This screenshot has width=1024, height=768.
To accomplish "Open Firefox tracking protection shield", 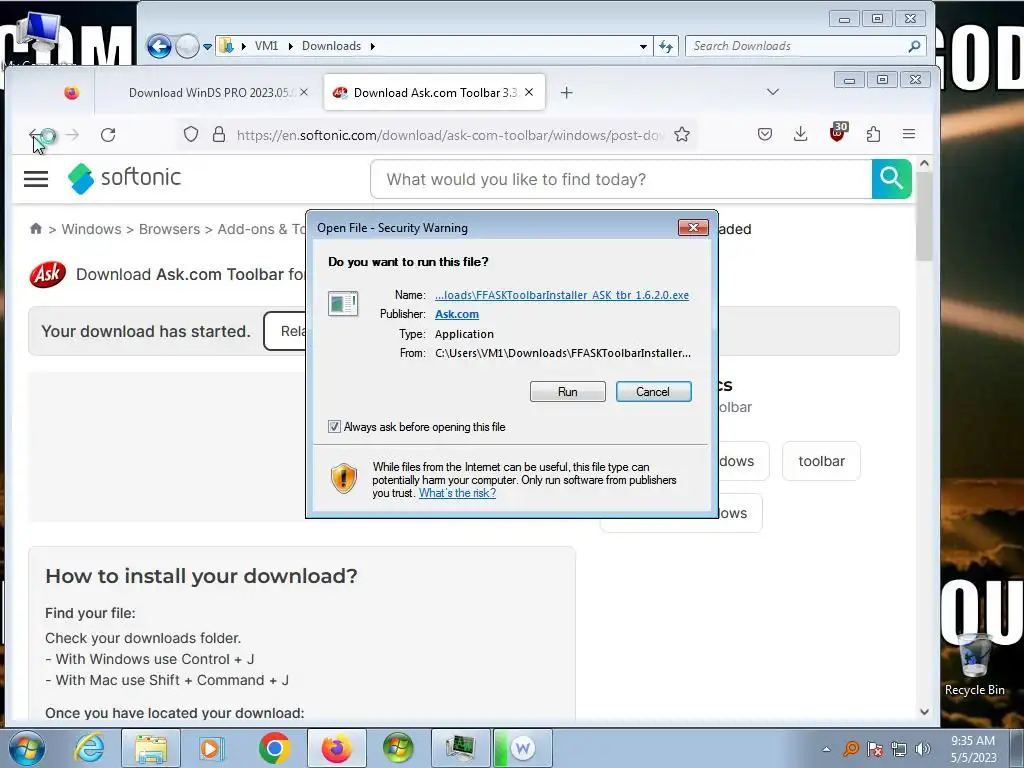I will 191,135.
